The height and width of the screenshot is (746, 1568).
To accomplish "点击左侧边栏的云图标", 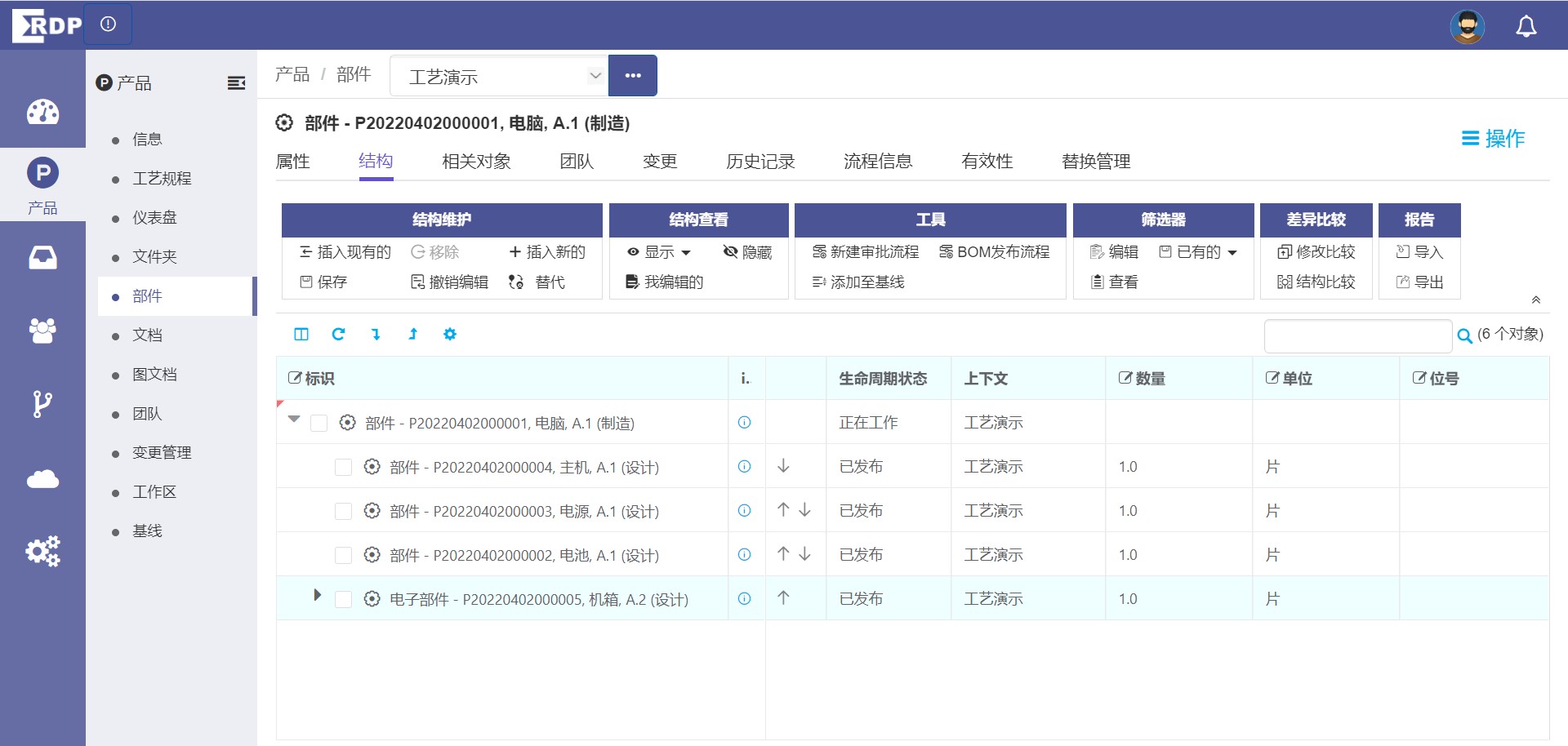I will (x=42, y=480).
